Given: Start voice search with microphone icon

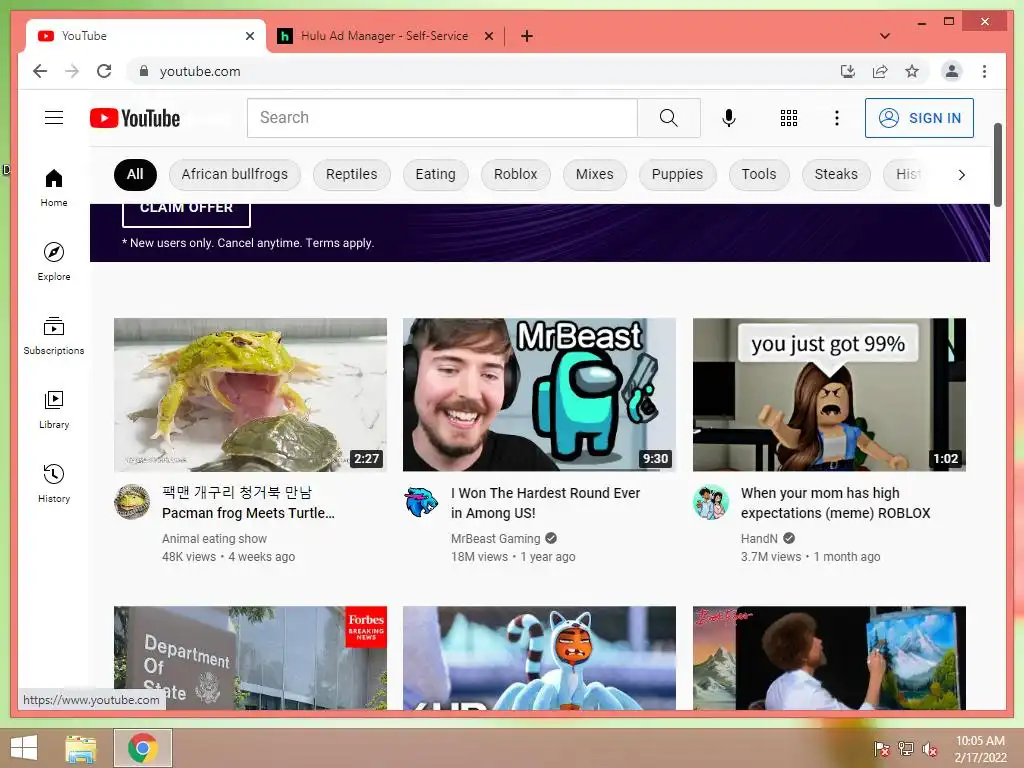Looking at the screenshot, I should pos(729,118).
